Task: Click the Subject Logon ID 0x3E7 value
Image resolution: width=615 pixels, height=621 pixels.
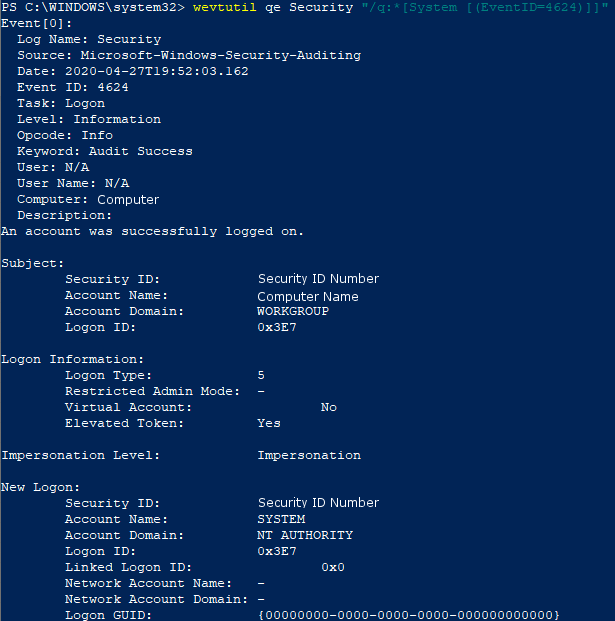Action: pos(277,328)
